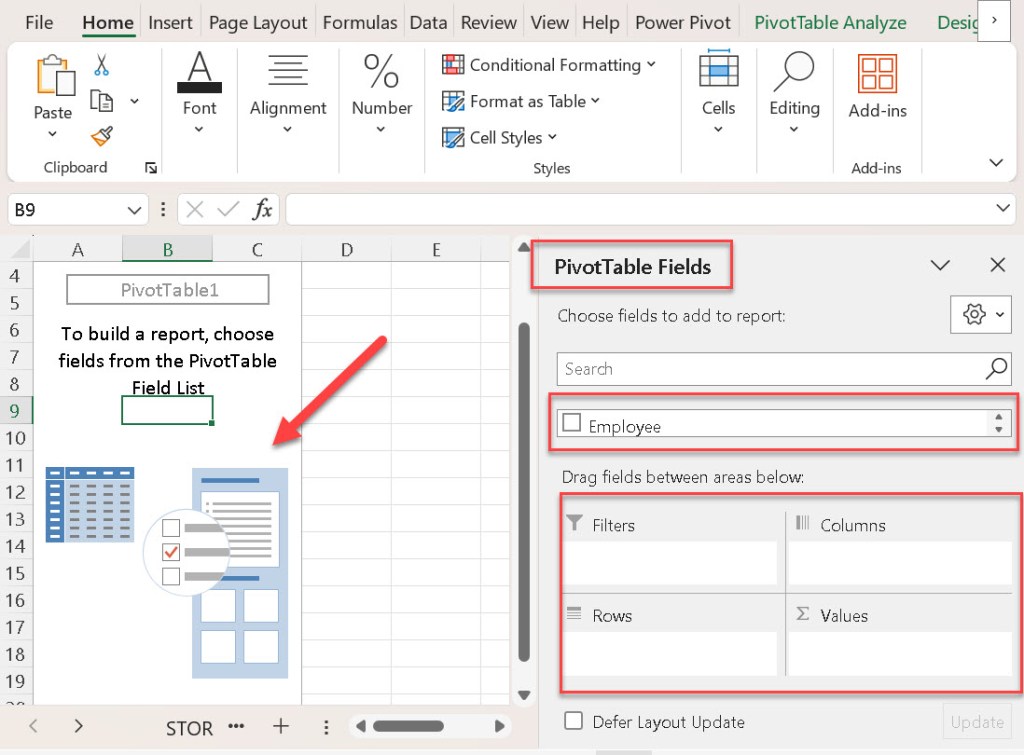Open the Alignment group
The width and height of the screenshot is (1024, 755).
288,92
